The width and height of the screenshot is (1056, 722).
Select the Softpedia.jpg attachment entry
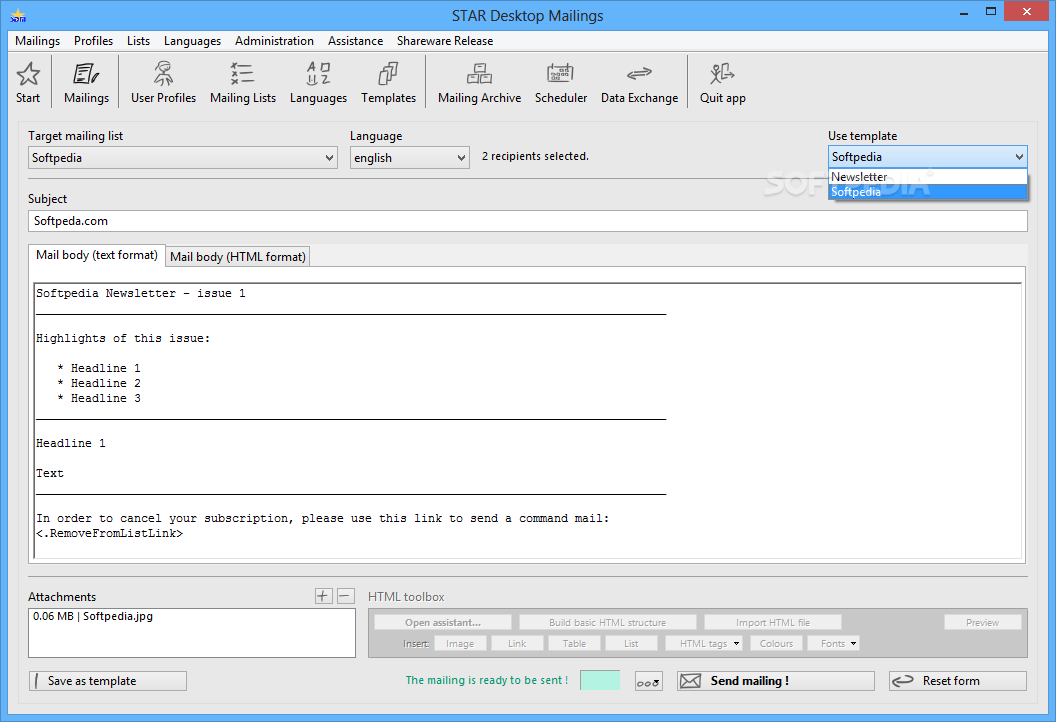tap(93, 616)
